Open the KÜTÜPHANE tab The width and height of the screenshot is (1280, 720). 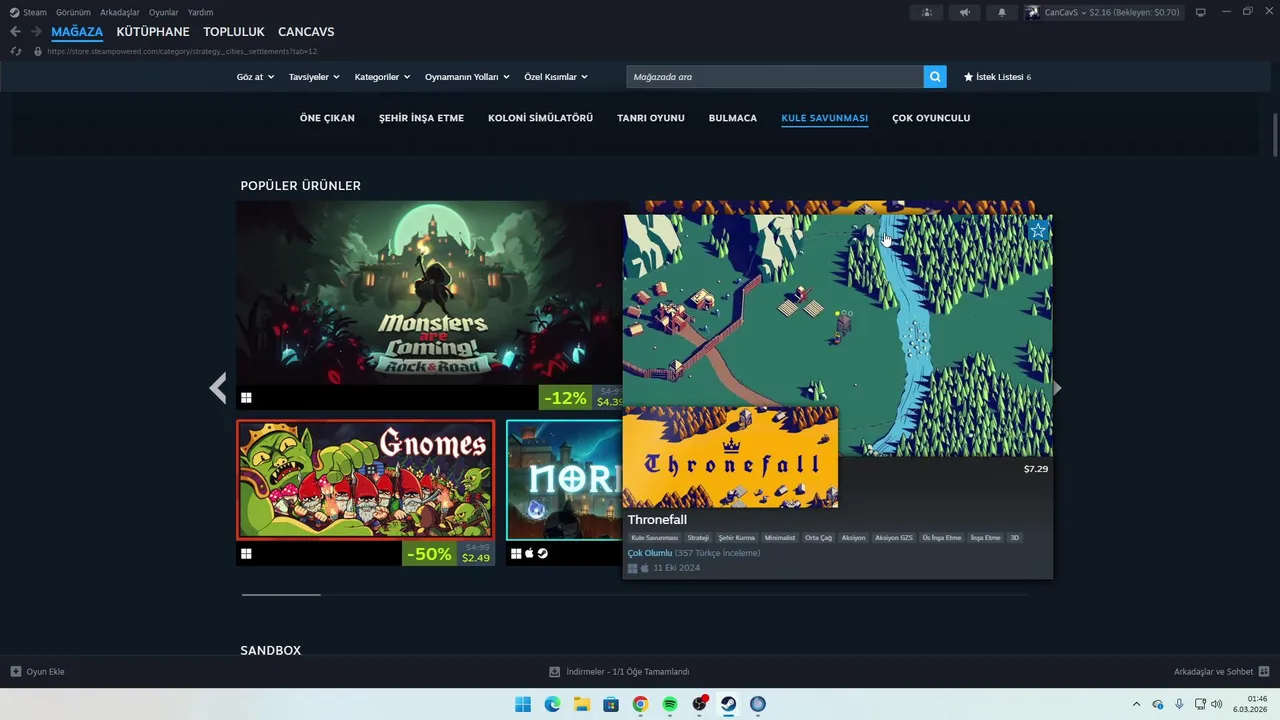click(x=153, y=32)
